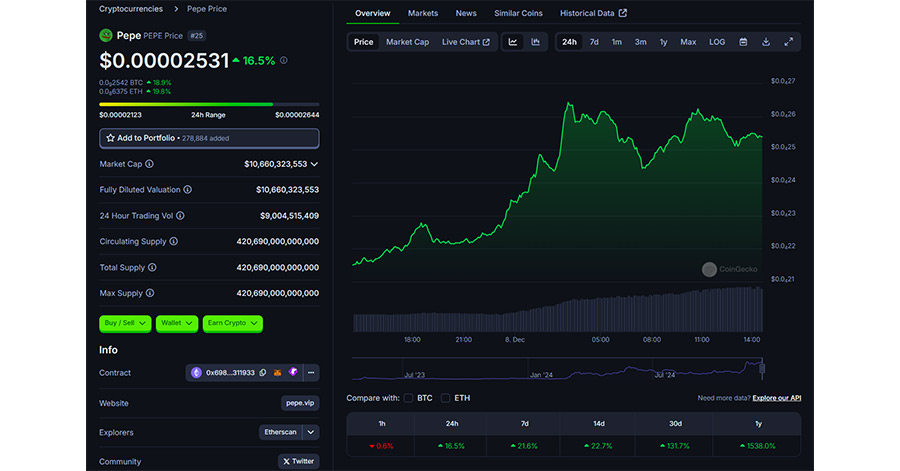Toggle LOG scale on chart
The width and height of the screenshot is (900, 471).
point(717,42)
